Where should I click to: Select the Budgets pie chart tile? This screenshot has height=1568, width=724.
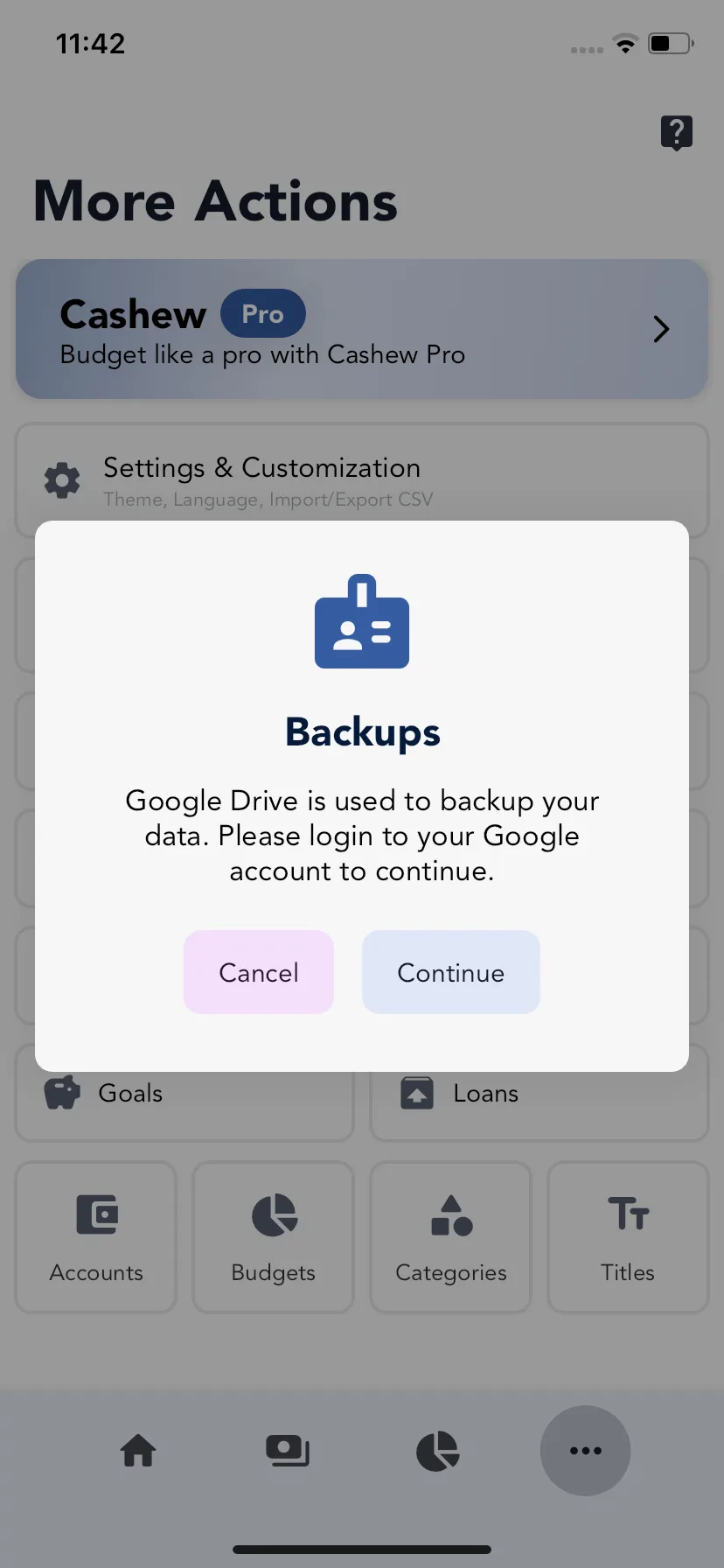tap(273, 1237)
